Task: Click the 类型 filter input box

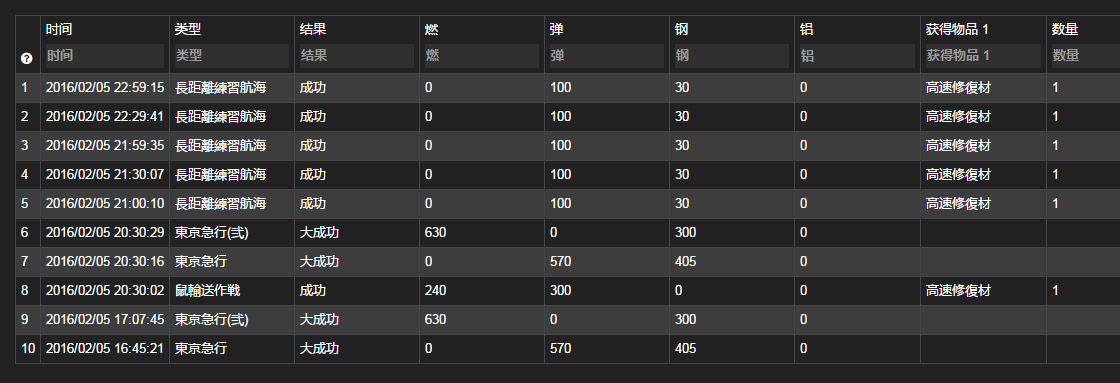Action: (x=231, y=56)
